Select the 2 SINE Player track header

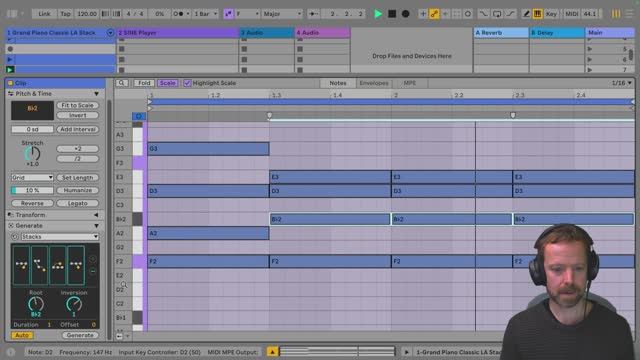coord(178,33)
